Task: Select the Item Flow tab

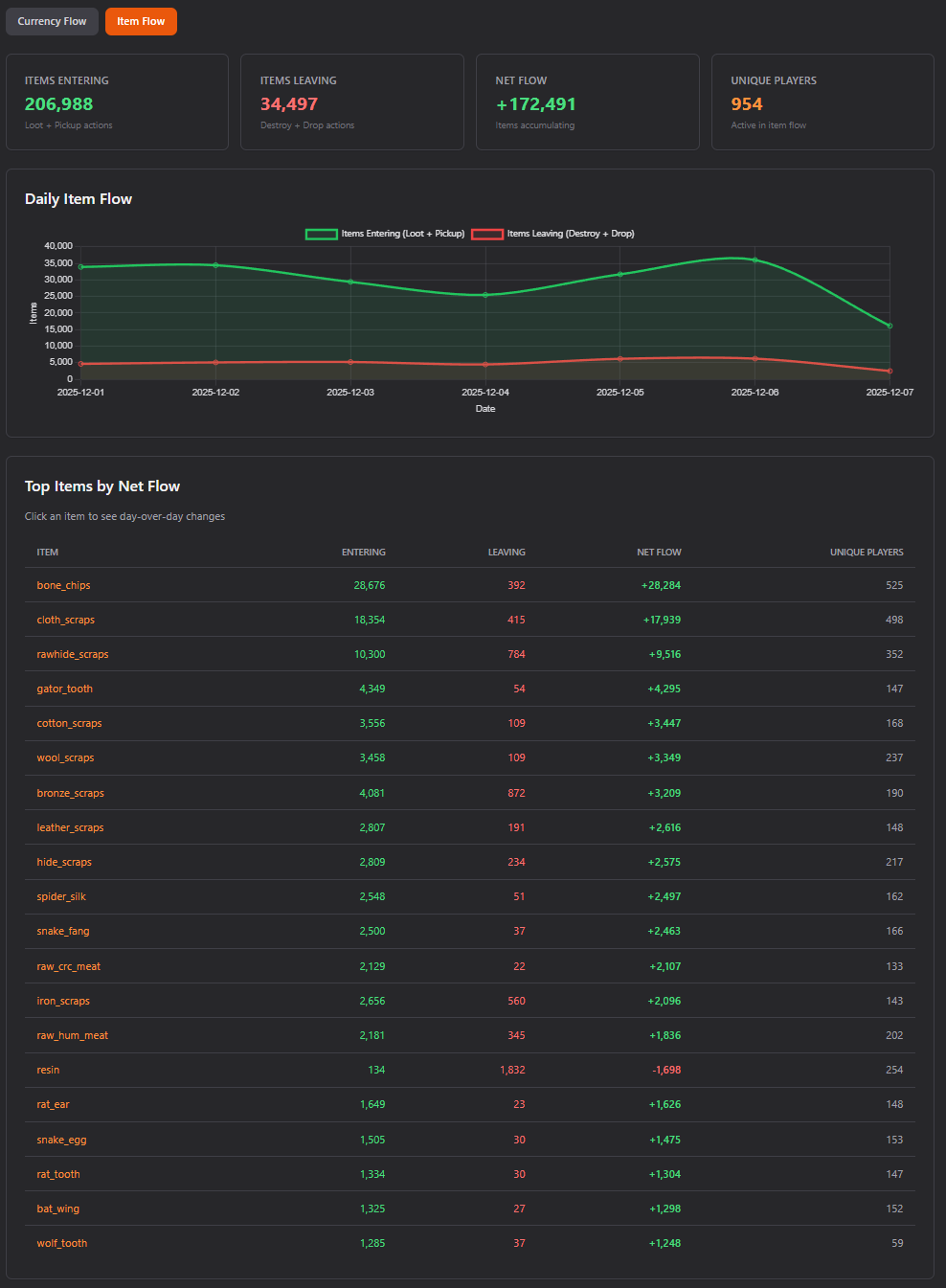Action: pos(141,21)
